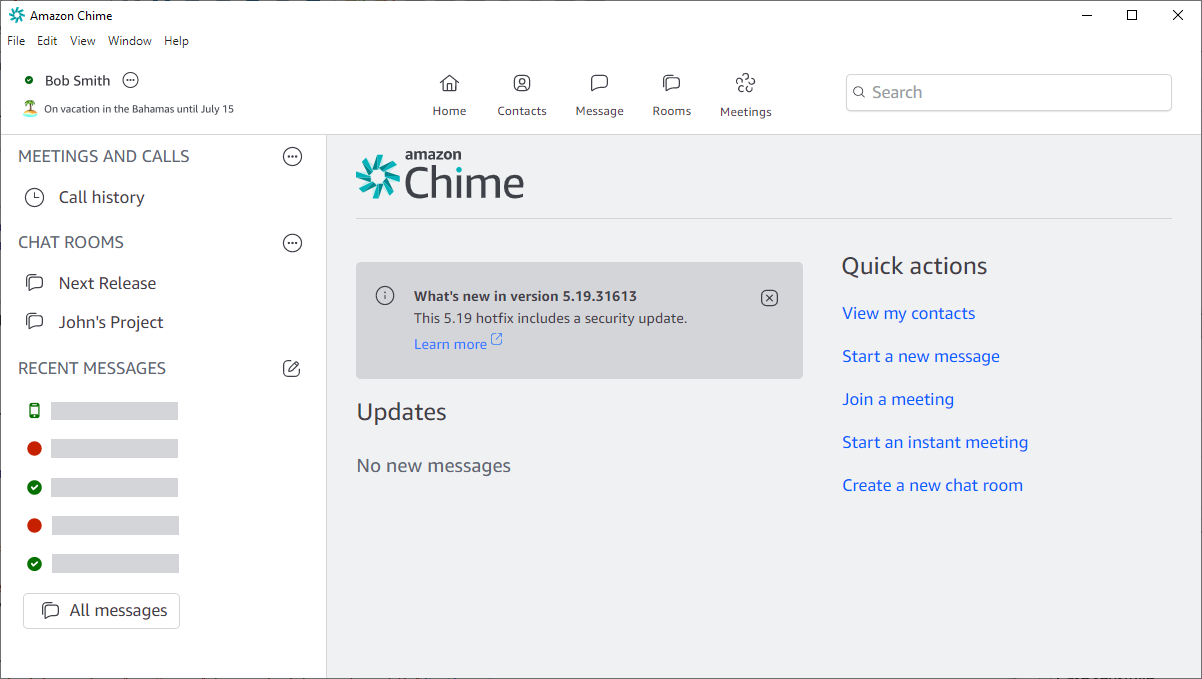Click the Amazon Chime logo
Viewport: 1202px width, 679px height.
click(440, 174)
